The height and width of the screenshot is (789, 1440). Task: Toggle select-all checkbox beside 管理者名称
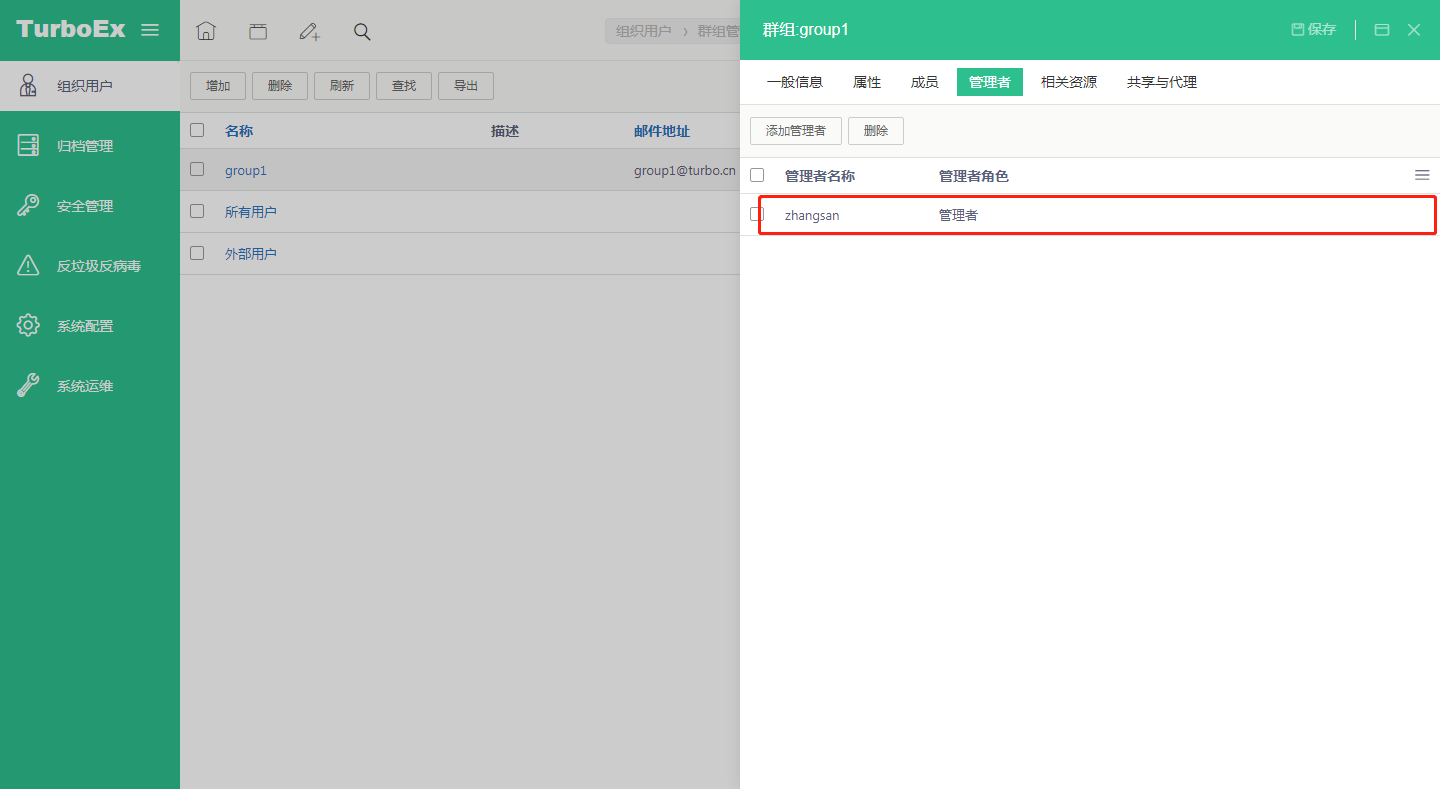(757, 175)
